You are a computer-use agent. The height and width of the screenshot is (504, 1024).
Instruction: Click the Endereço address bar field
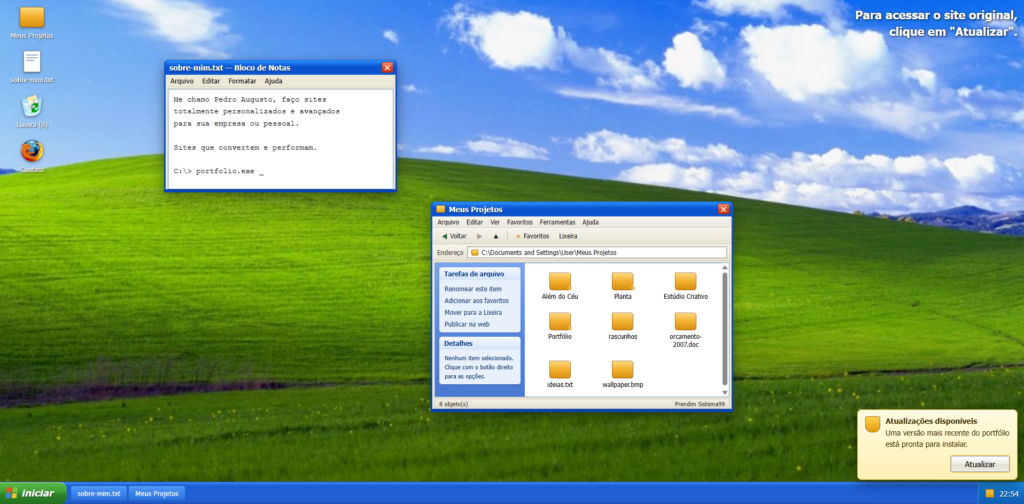coord(598,252)
